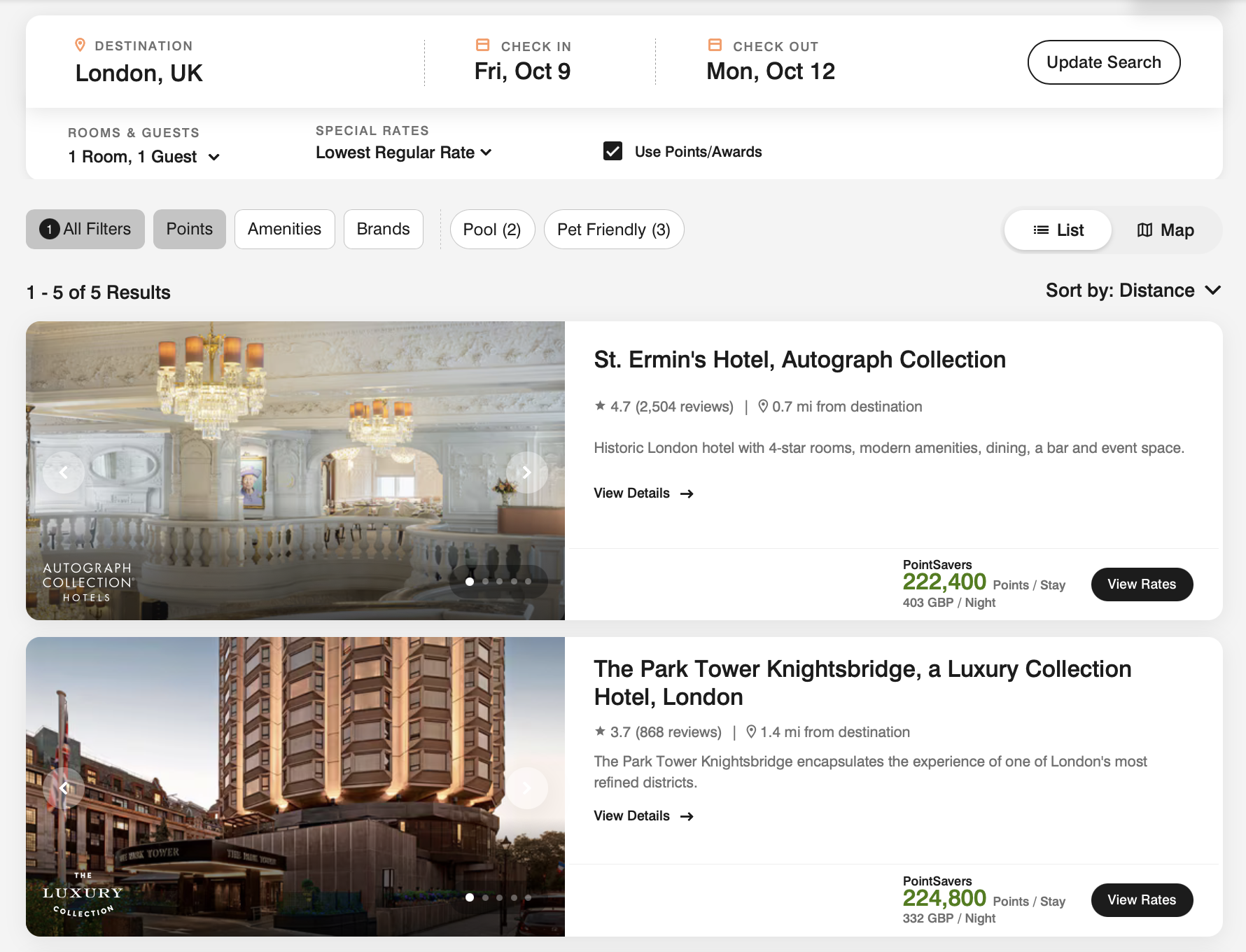Edit the London, UK destination field
Image resolution: width=1246 pixels, height=952 pixels.
point(139,73)
